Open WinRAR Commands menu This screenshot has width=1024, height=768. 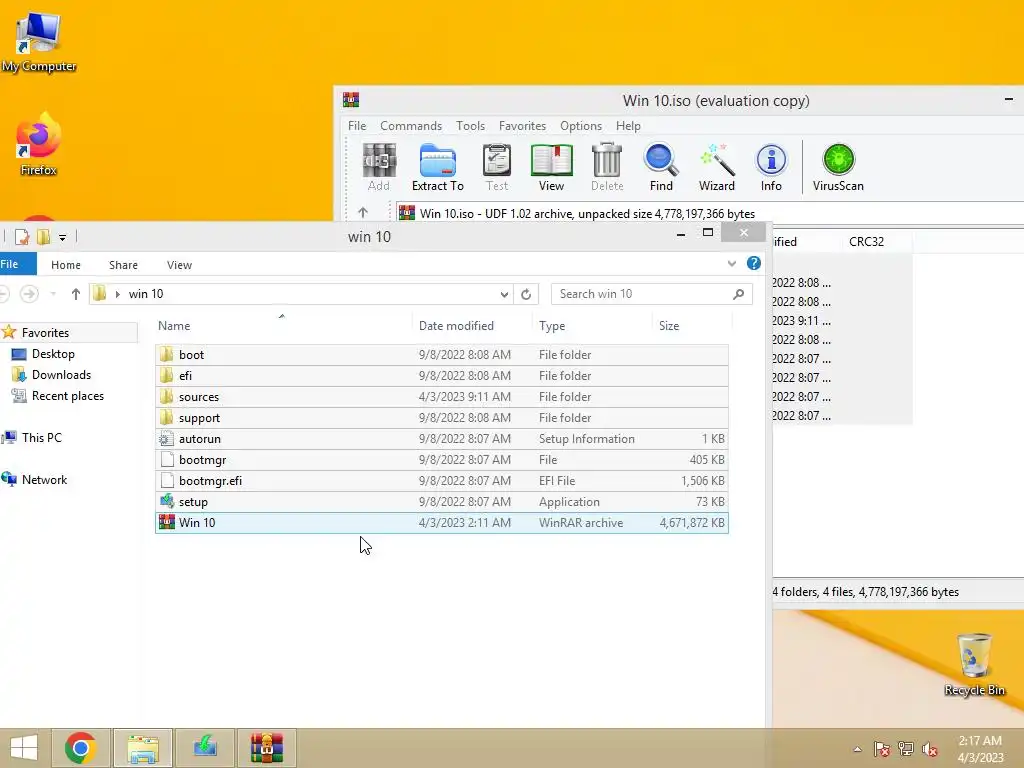(411, 125)
